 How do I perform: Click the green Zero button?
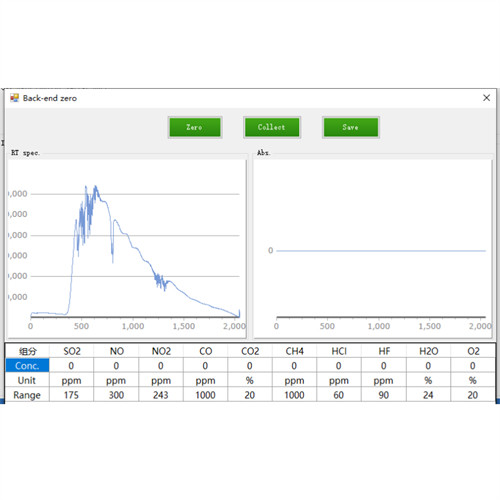pyautogui.click(x=195, y=127)
